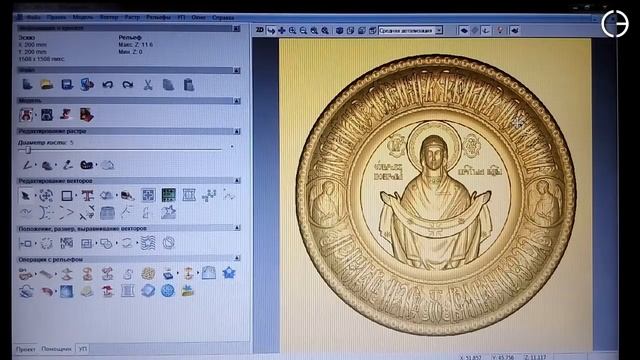This screenshot has height=360, width=640.
Task: Collapse the Редактирование растра section arrow
Action: click(236, 131)
